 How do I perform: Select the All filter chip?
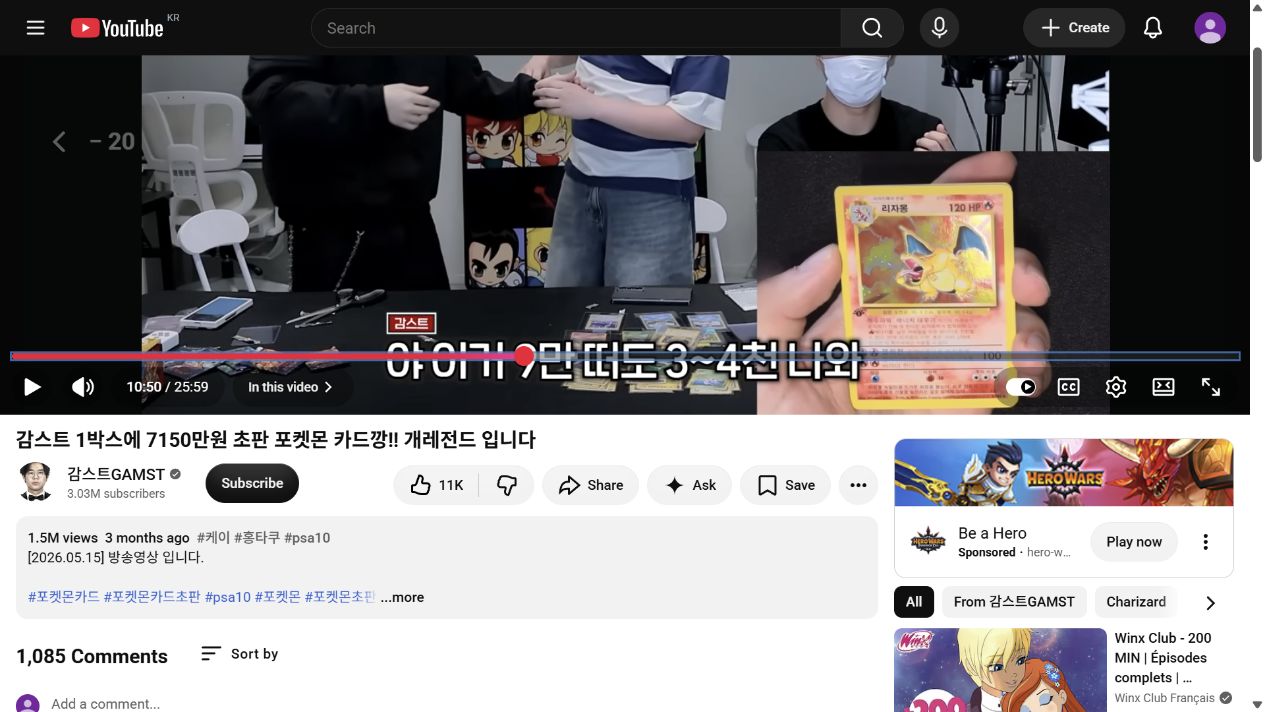click(x=914, y=602)
